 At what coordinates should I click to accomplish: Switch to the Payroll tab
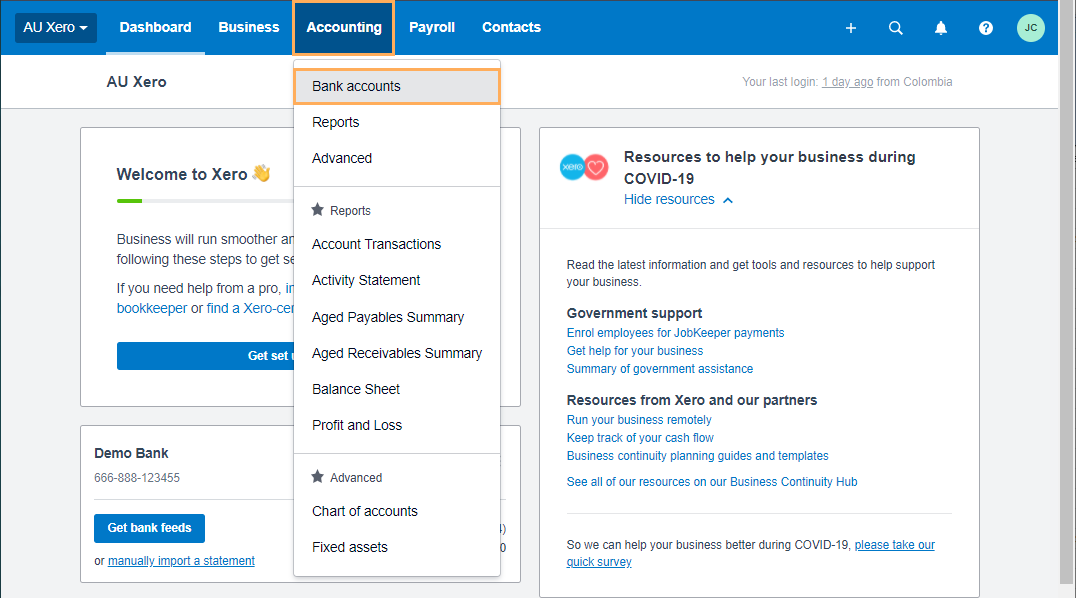pyautogui.click(x=432, y=28)
